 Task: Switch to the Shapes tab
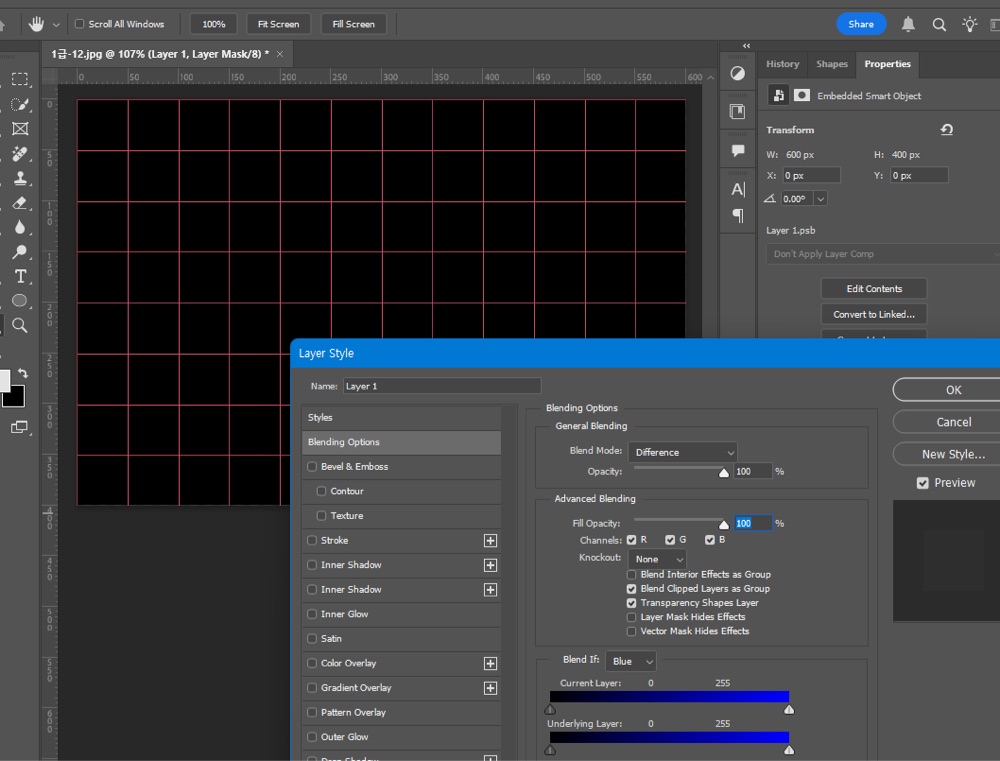(x=832, y=64)
